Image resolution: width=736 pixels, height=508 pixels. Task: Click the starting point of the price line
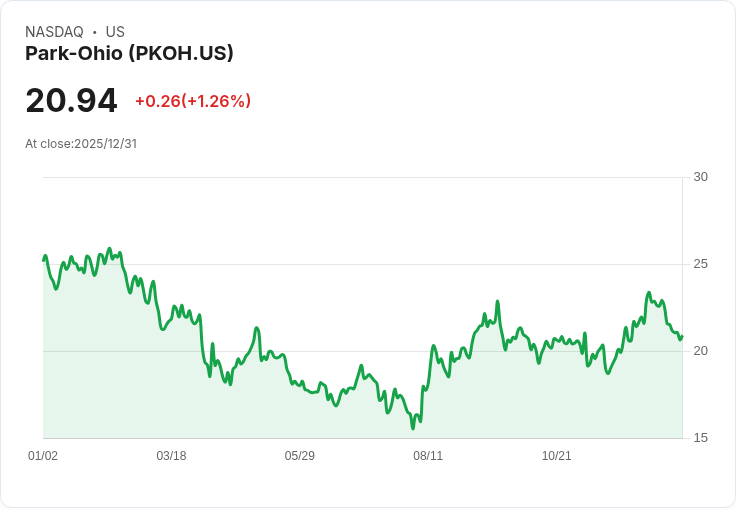(x=44, y=260)
